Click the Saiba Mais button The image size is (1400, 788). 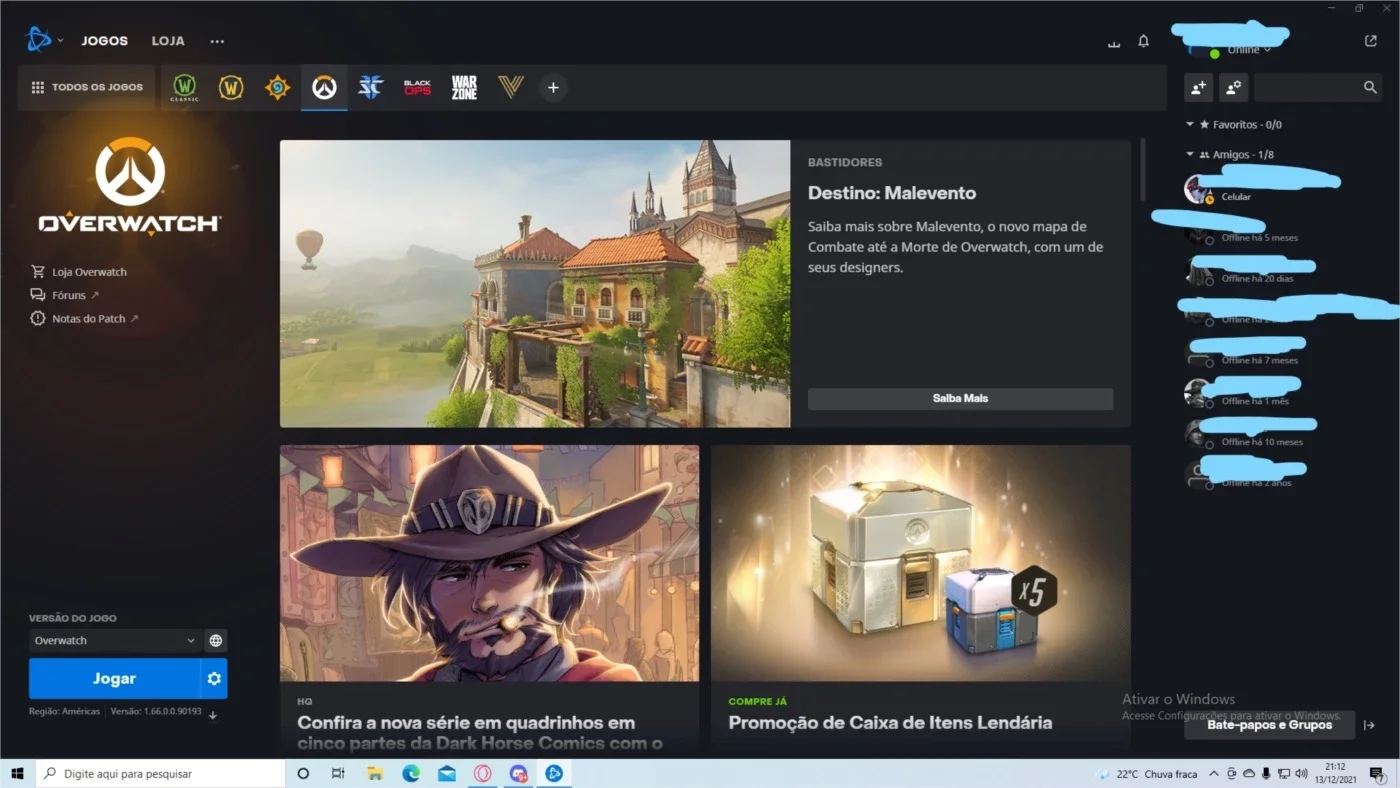(960, 398)
